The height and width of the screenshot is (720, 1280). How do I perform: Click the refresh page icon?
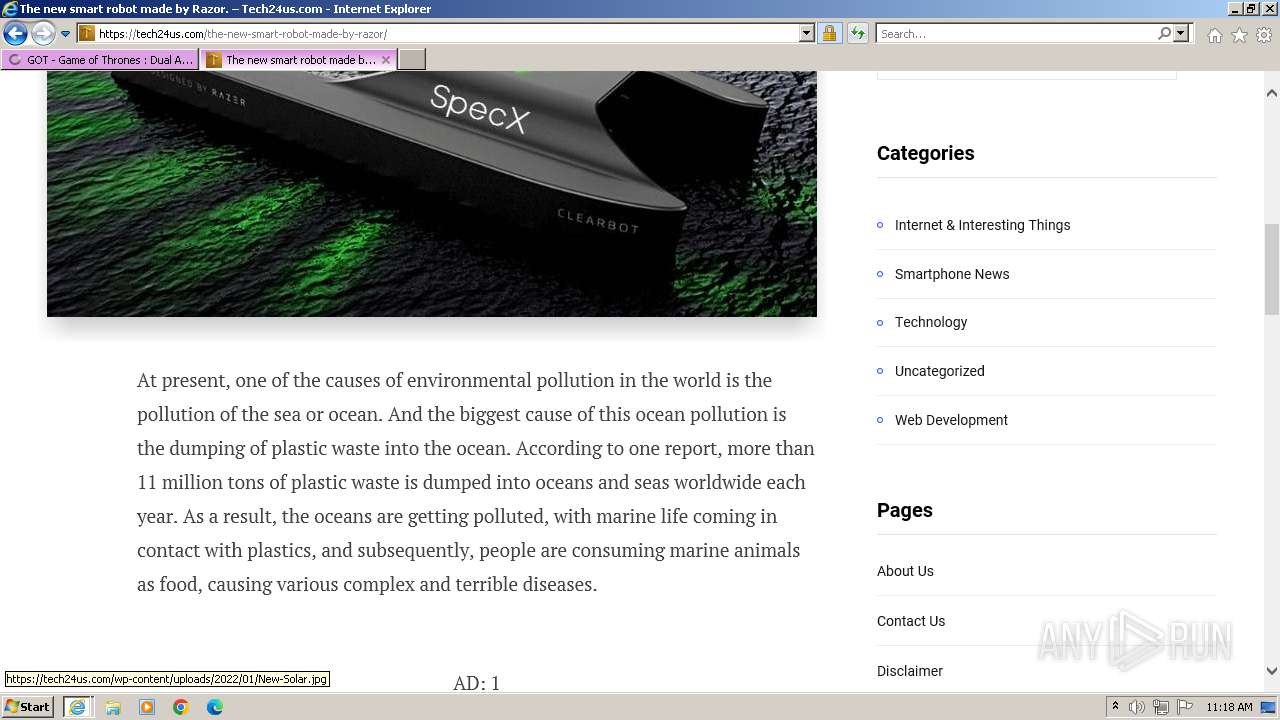point(857,33)
